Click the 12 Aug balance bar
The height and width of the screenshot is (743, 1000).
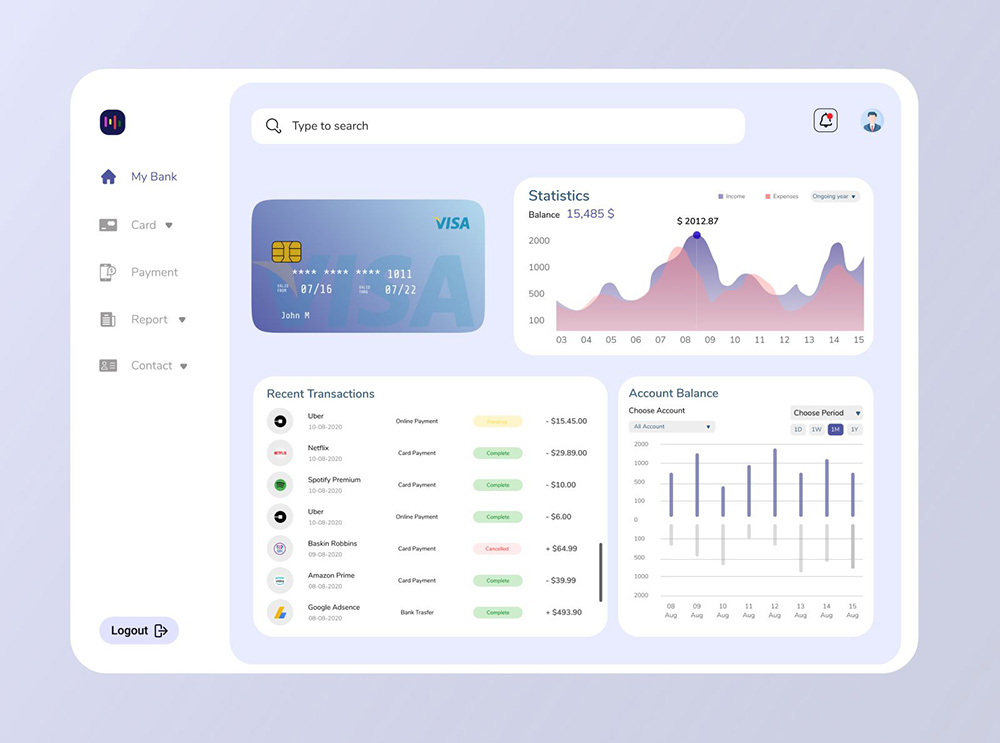tap(775, 483)
